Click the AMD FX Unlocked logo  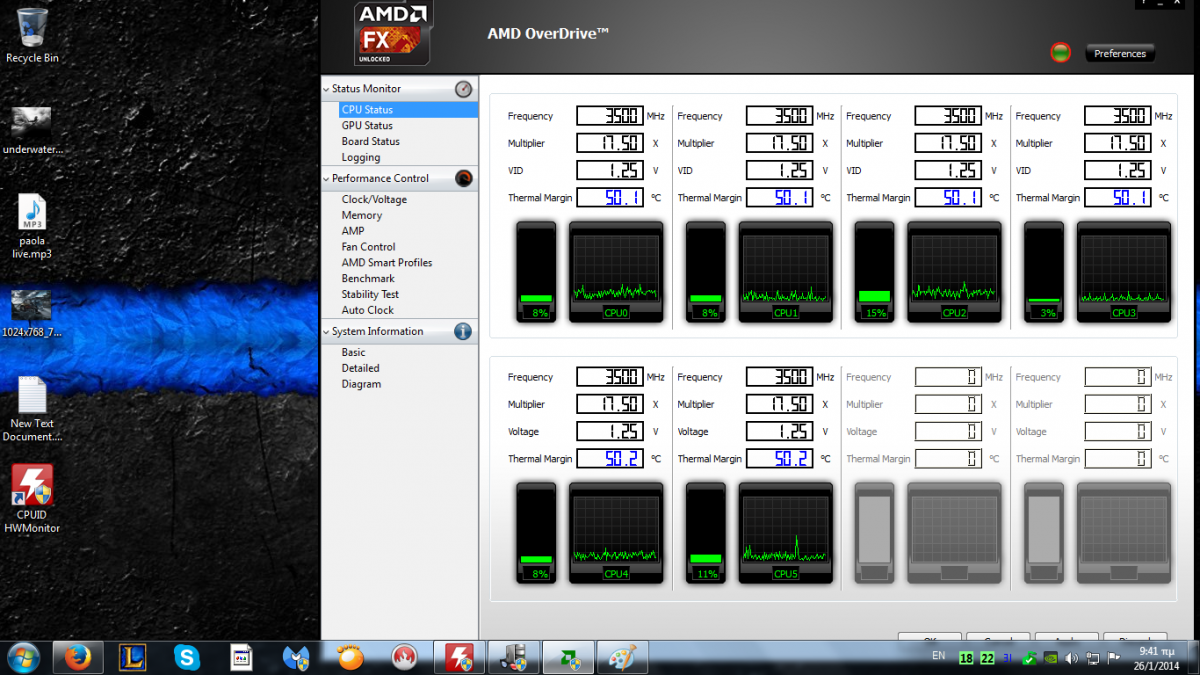pyautogui.click(x=394, y=33)
